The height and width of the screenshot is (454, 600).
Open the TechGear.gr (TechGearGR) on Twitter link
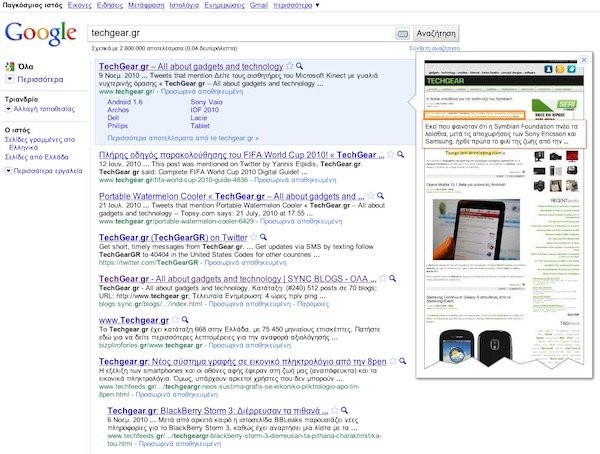(x=173, y=237)
